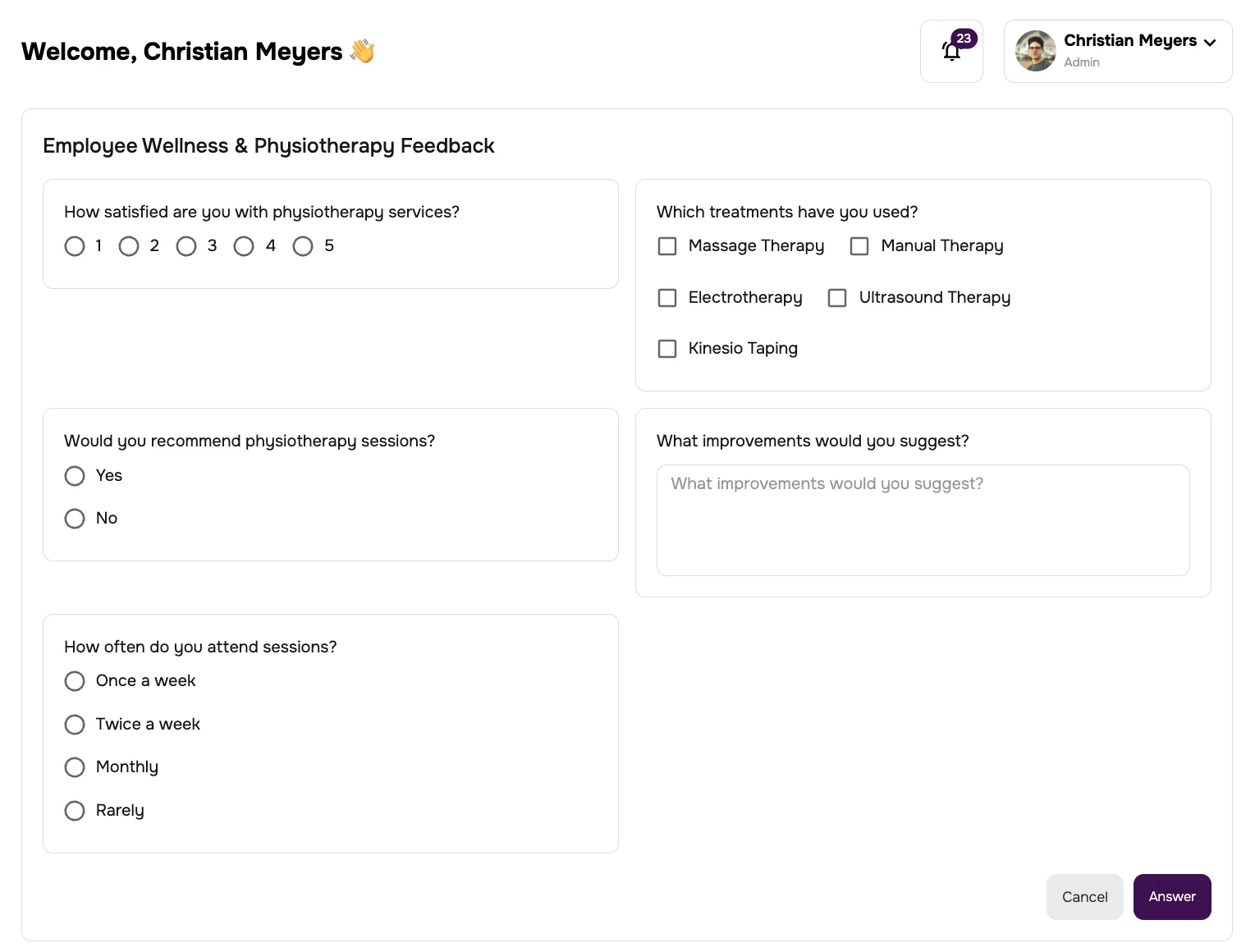Submit the form with Answer button
Screen dimensions: 1255x952
pyautogui.click(x=1171, y=896)
